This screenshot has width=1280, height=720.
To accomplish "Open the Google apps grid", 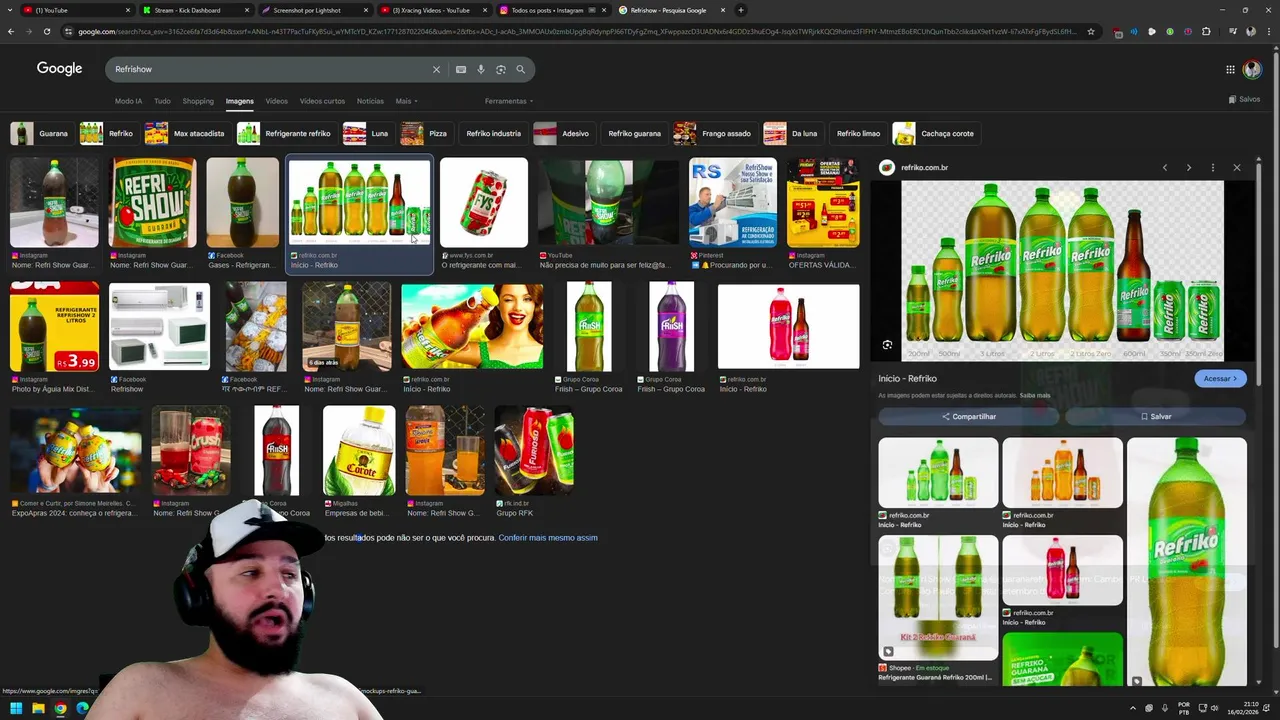I will pos(1230,69).
